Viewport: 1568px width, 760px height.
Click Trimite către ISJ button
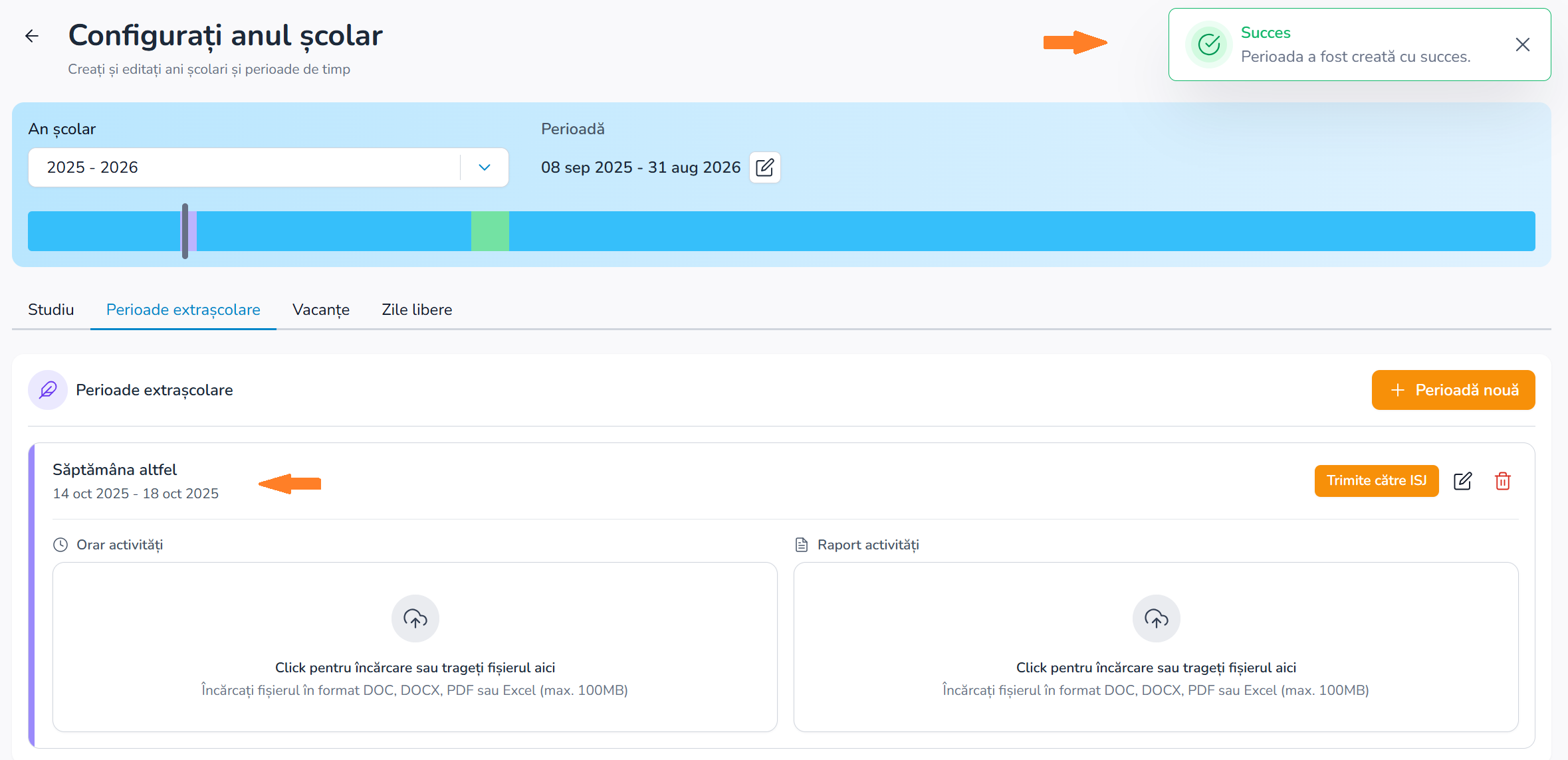pyautogui.click(x=1376, y=481)
